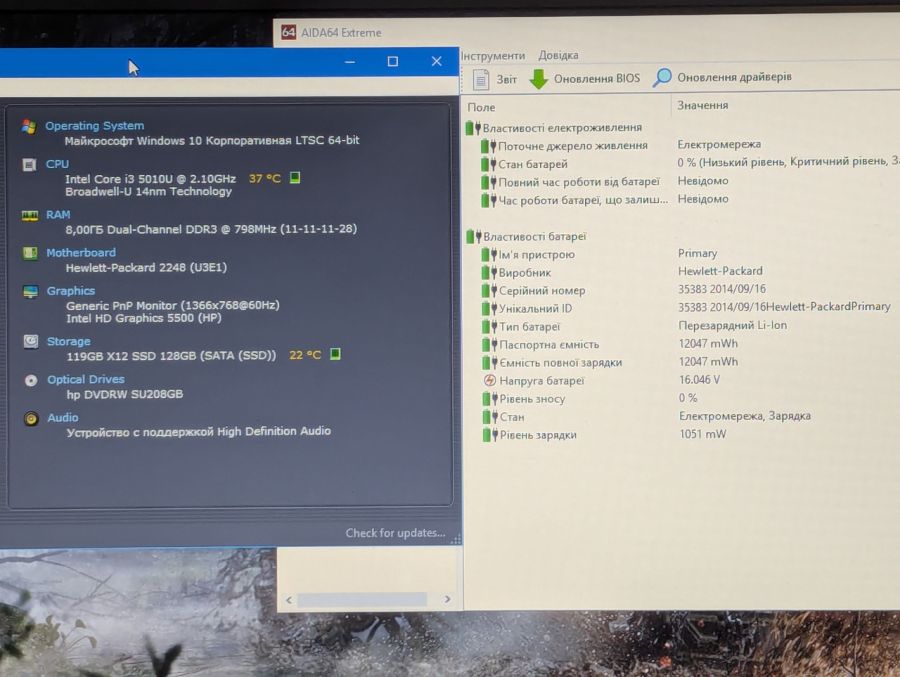Click the AIDA64 Extreme title bar icon
The width and height of the screenshot is (900, 677).
(288, 32)
